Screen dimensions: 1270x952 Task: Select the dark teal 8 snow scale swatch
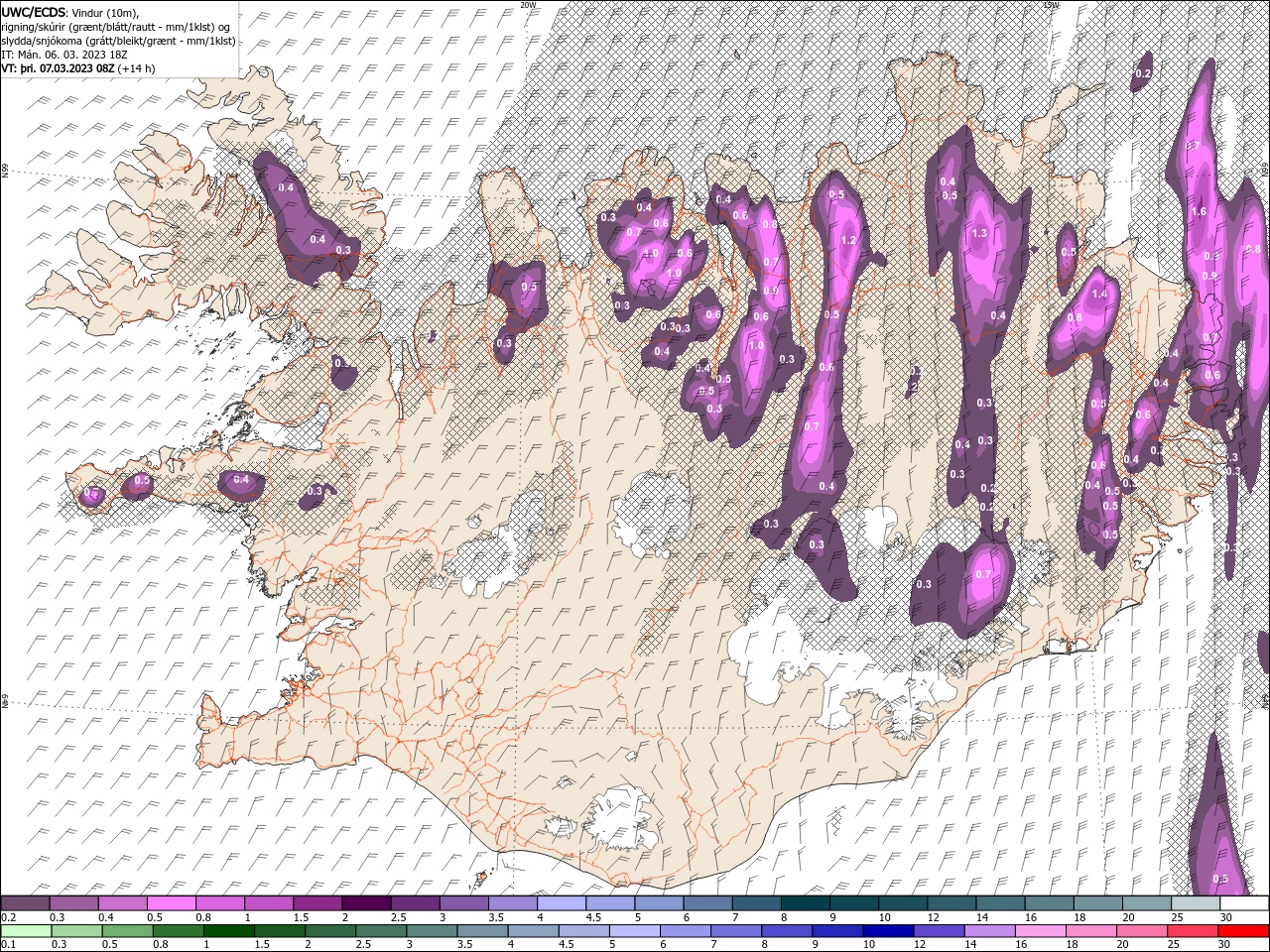pos(806,903)
